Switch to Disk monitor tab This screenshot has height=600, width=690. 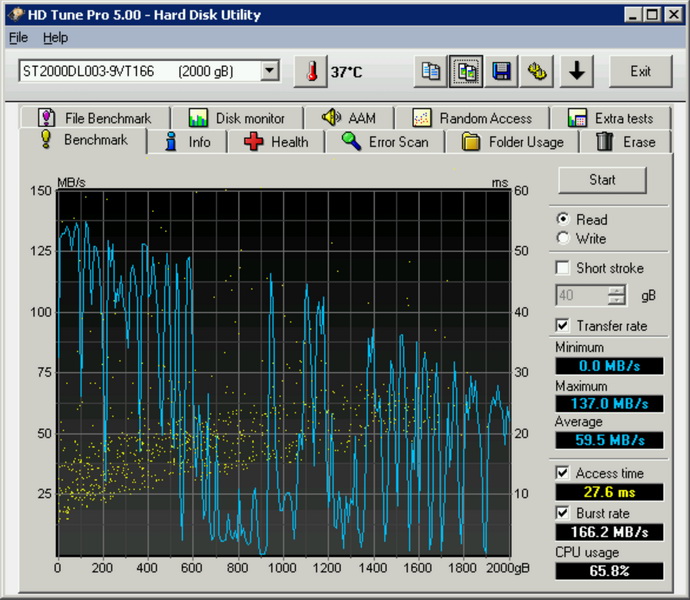[238, 118]
